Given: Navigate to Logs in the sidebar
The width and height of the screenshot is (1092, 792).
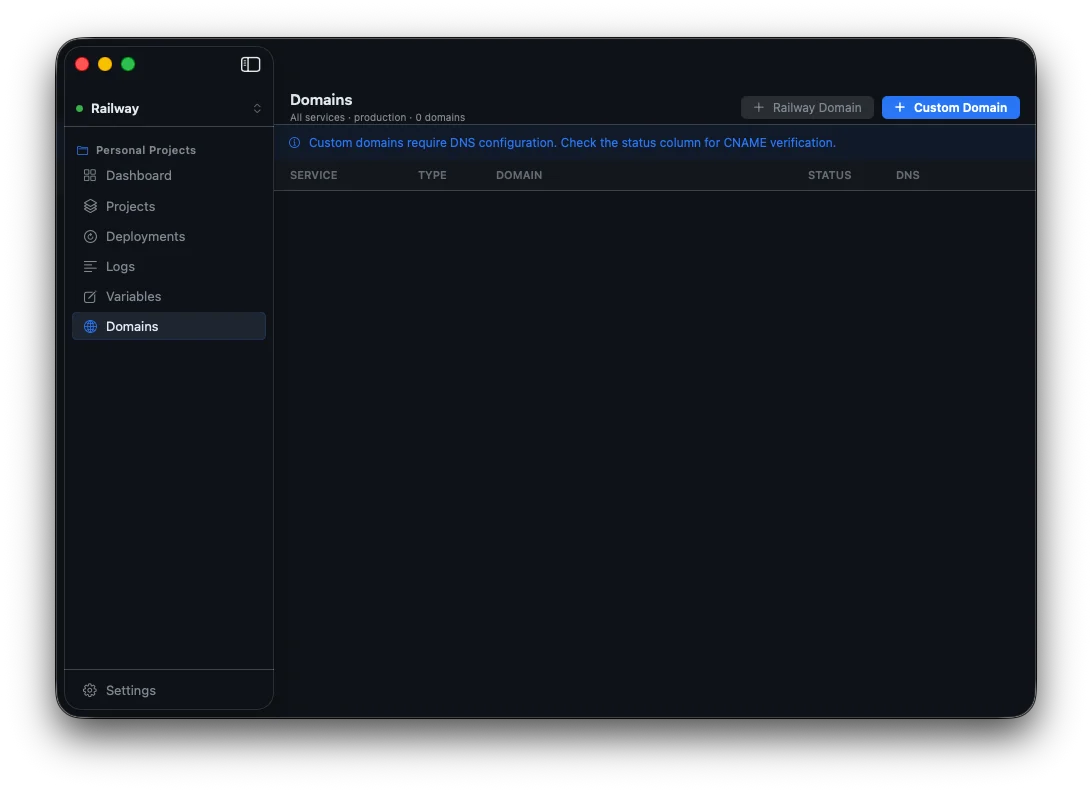Looking at the screenshot, I should click(120, 266).
